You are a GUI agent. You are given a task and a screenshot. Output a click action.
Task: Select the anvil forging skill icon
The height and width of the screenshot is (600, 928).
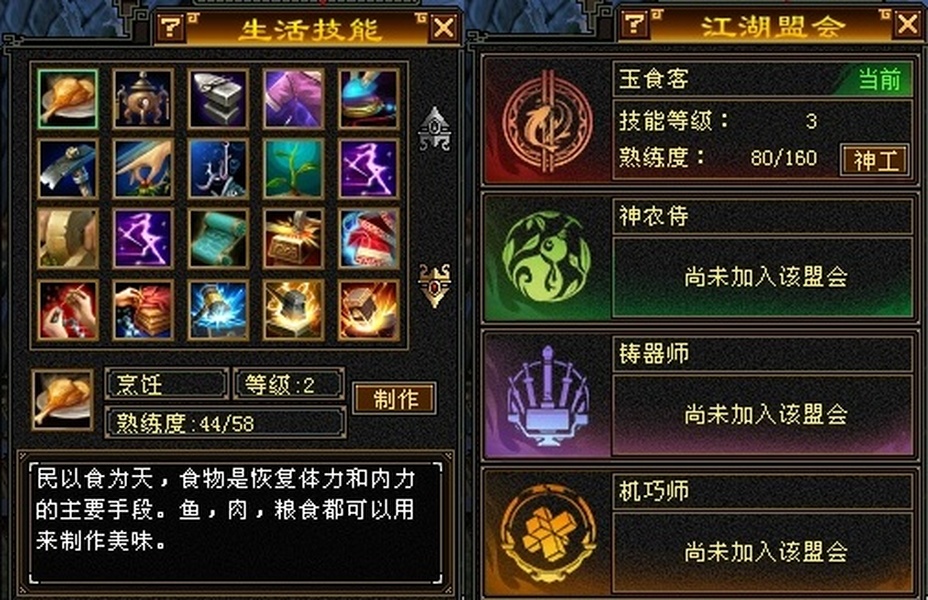coord(218,99)
